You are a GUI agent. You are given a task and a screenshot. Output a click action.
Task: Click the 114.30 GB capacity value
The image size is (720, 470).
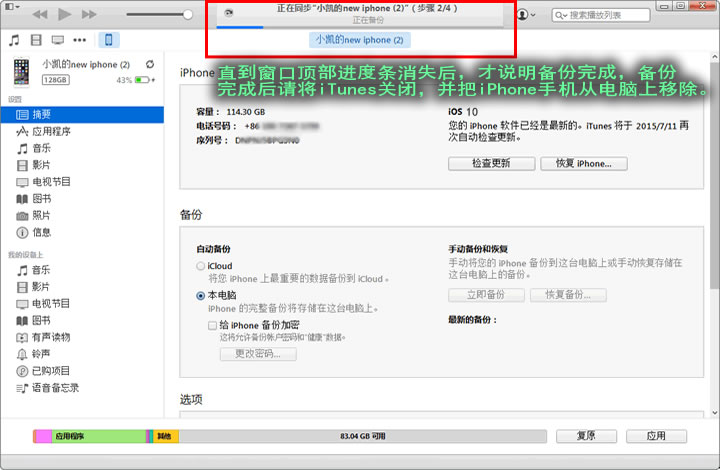tap(246, 112)
